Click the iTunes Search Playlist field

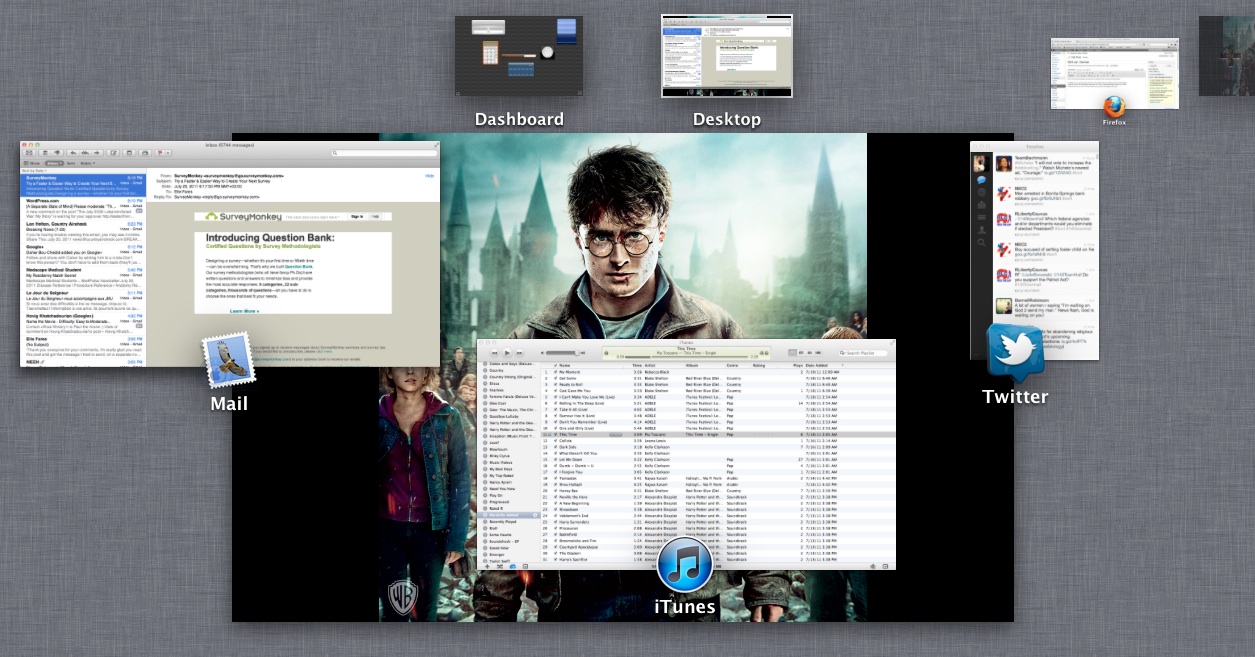coord(865,353)
